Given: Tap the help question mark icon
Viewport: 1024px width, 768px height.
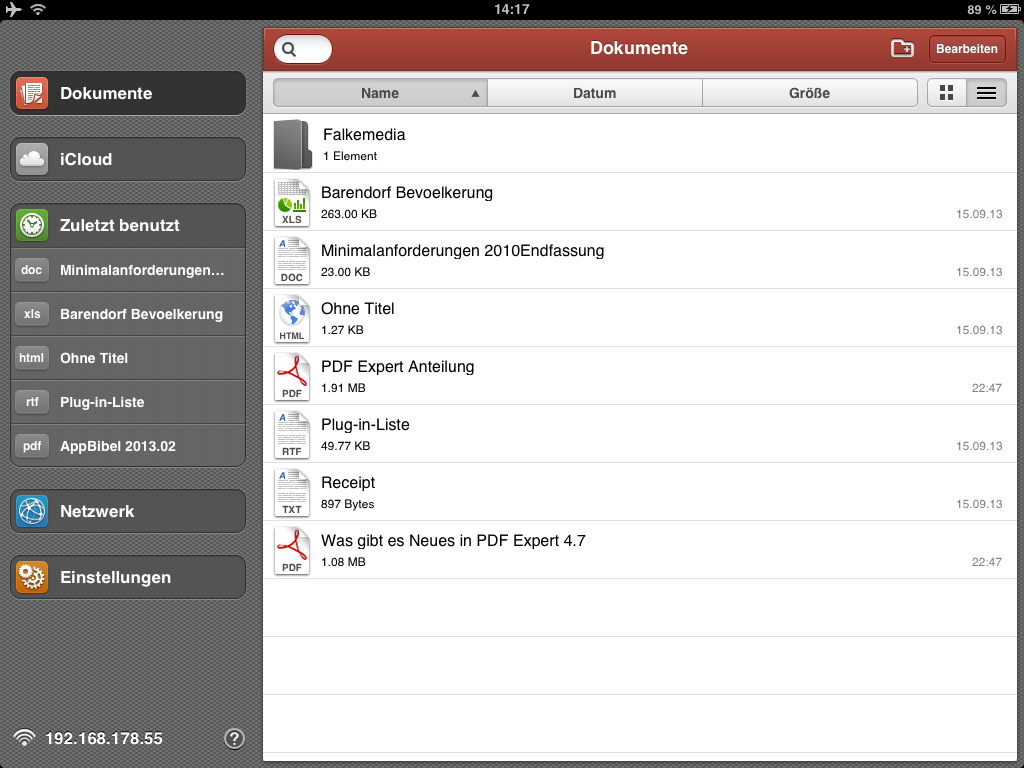Looking at the screenshot, I should coord(234,739).
